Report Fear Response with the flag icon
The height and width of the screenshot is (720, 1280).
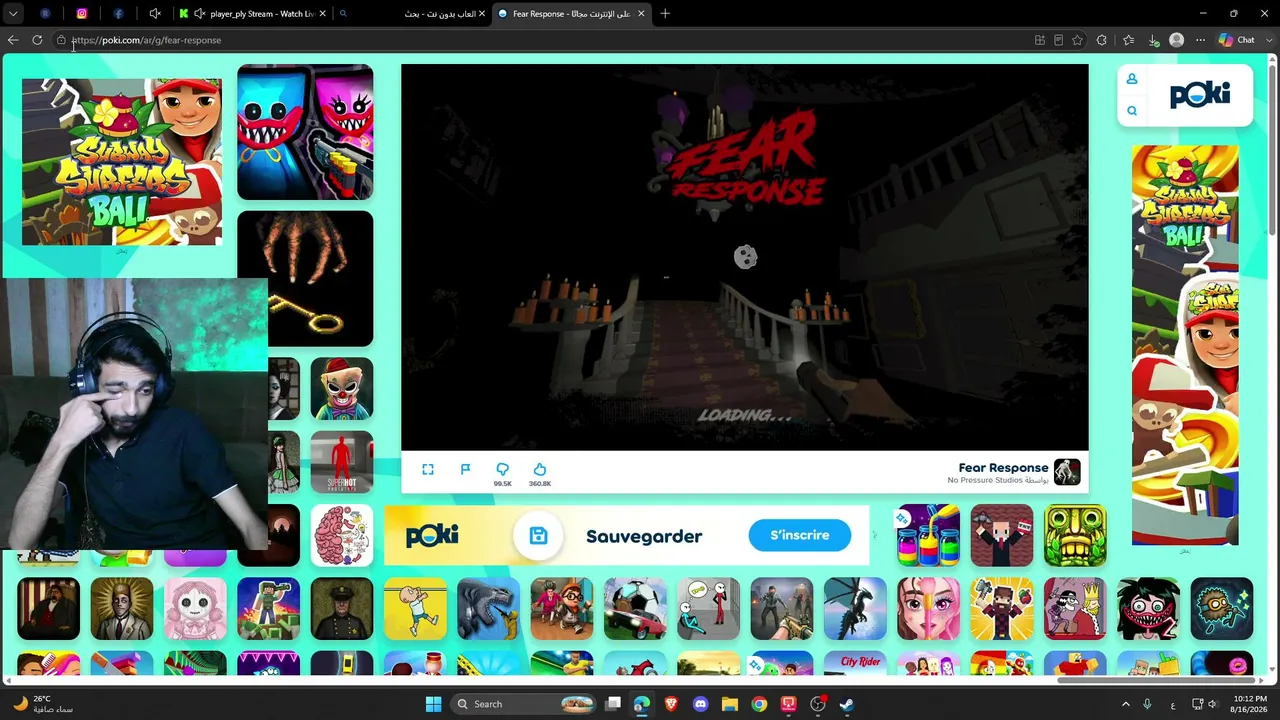465,470
